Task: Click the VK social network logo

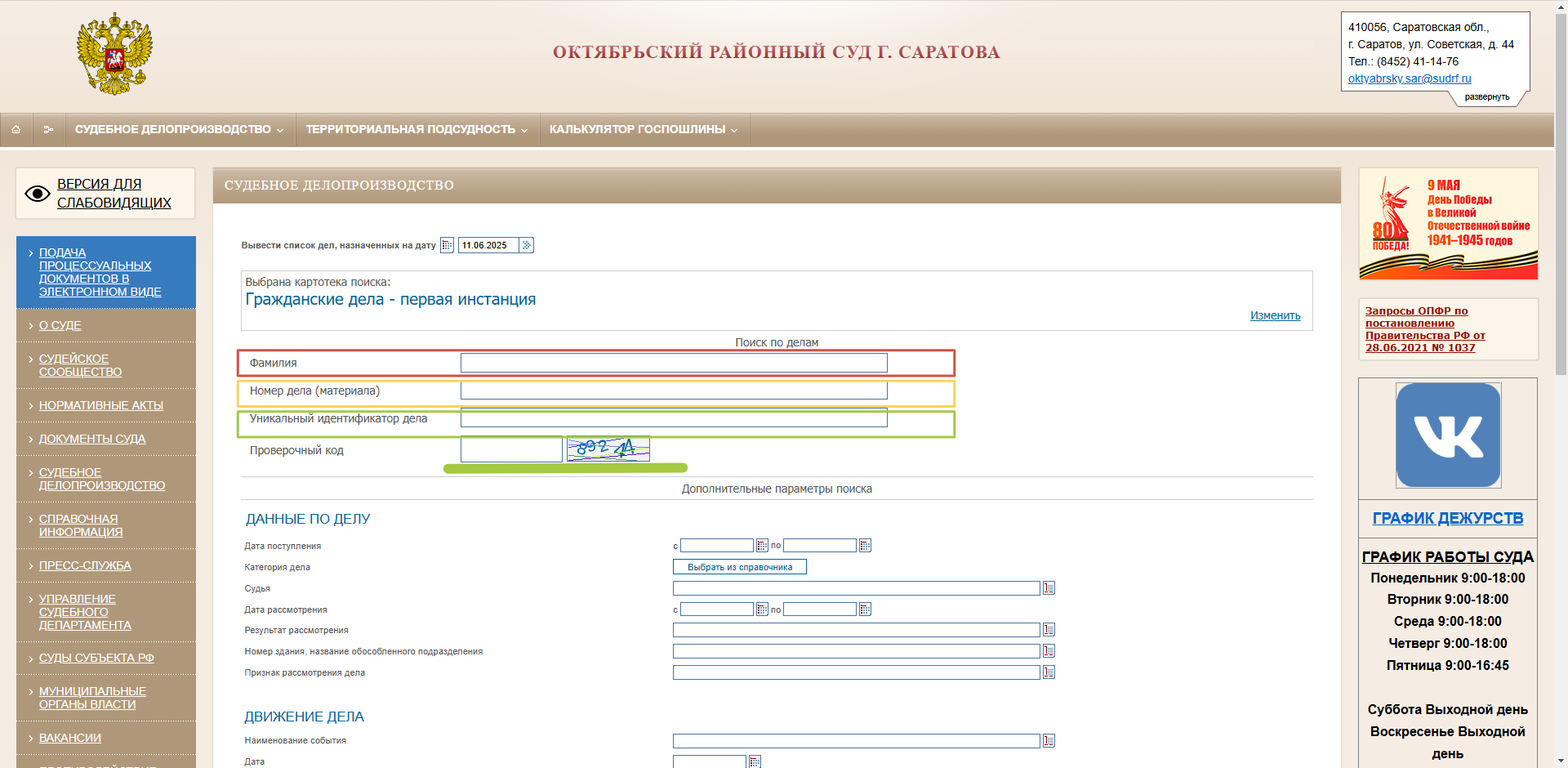Action: coord(1448,435)
